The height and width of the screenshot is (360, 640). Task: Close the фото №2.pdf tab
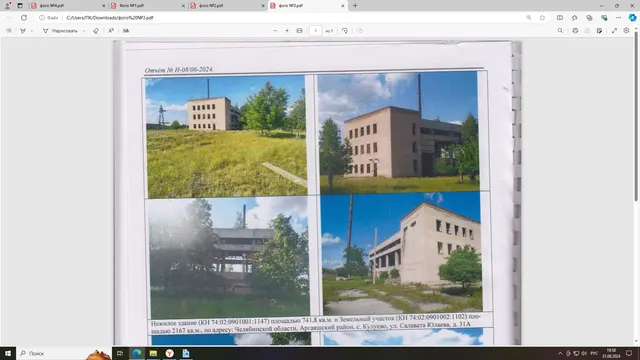click(x=263, y=6)
